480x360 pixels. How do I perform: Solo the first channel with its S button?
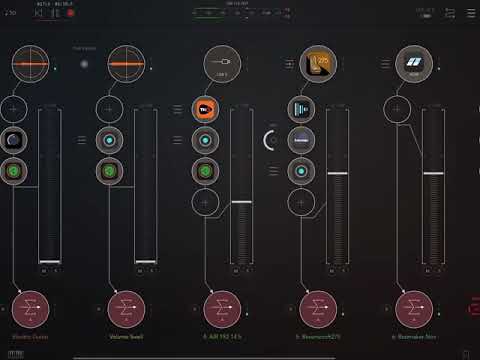[x=56, y=271]
